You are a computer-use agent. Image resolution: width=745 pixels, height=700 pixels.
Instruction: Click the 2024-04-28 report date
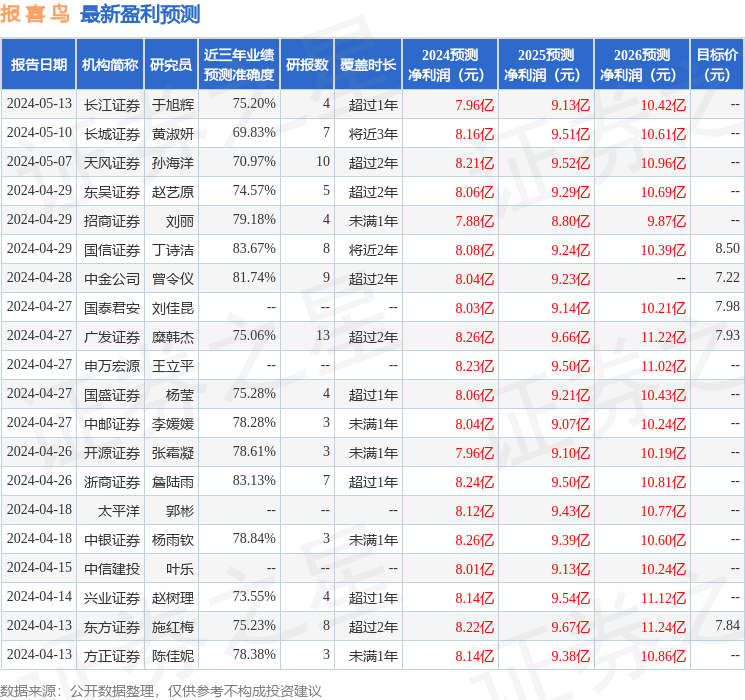(39, 277)
